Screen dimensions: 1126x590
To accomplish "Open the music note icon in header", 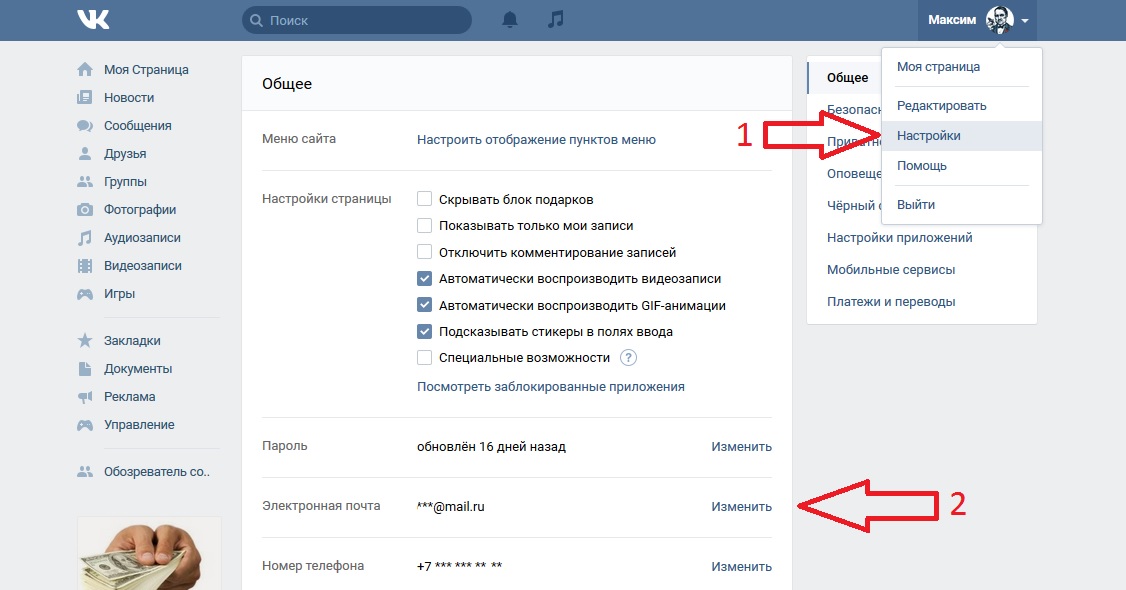I will pyautogui.click(x=557, y=20).
